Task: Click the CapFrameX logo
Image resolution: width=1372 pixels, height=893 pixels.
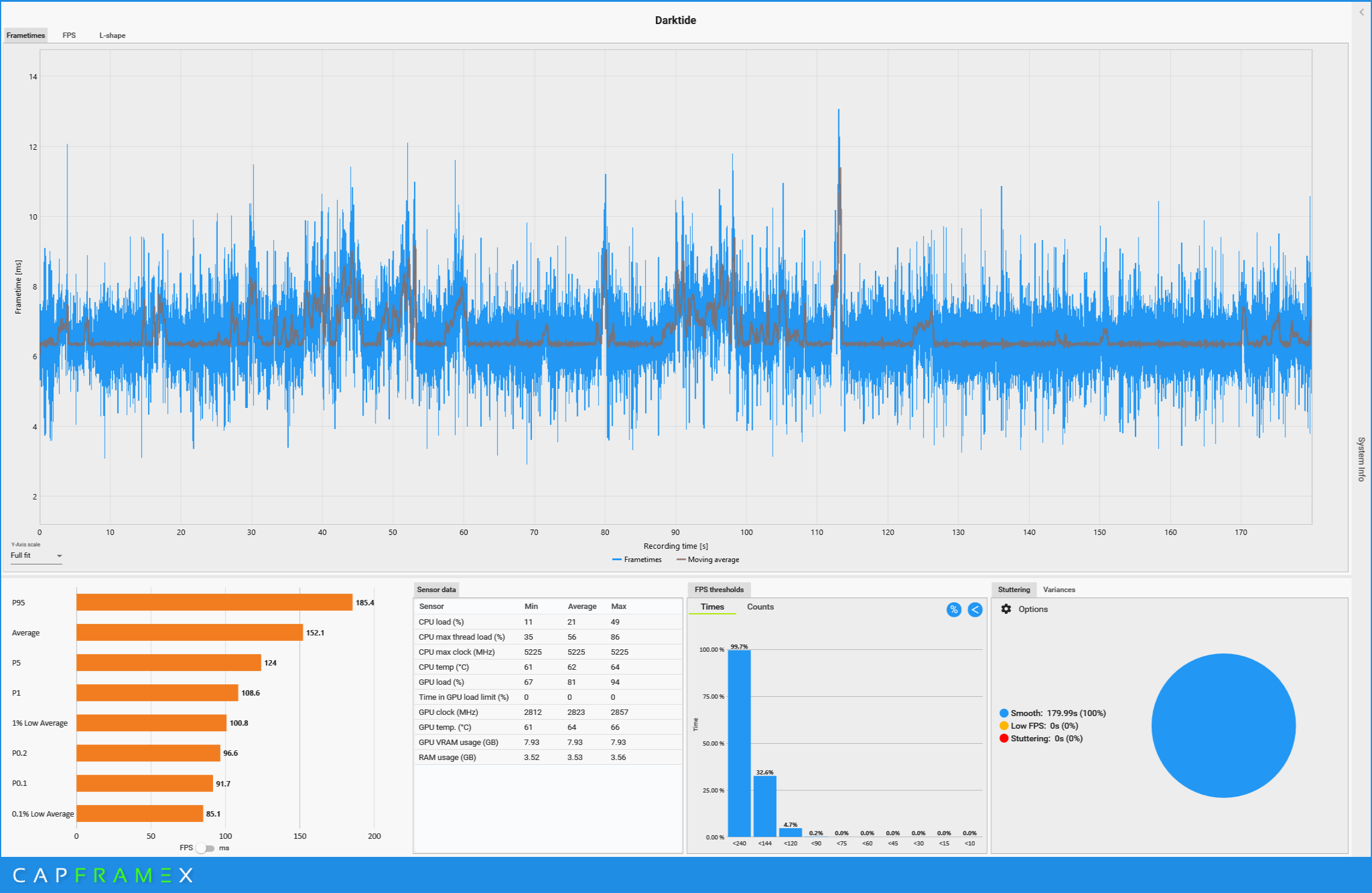Action: pos(102,875)
